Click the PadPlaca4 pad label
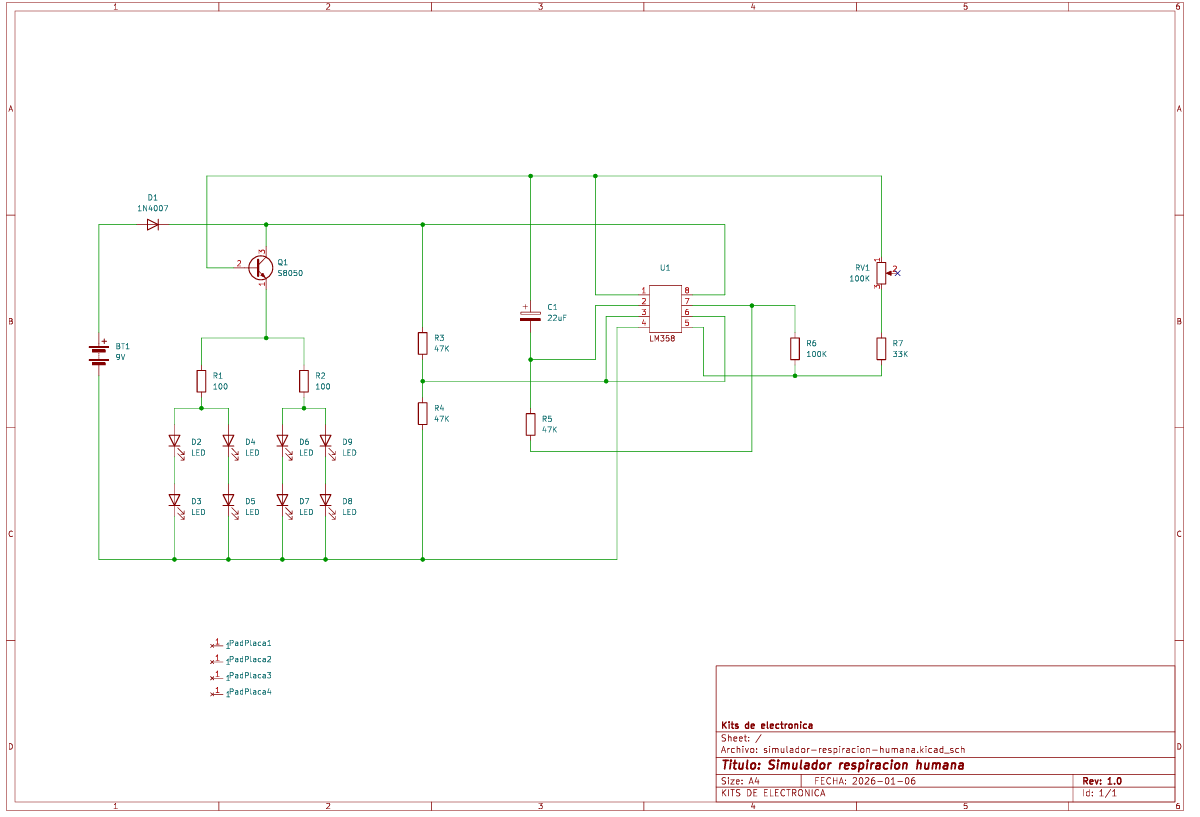1200x817 pixels. coord(249,692)
